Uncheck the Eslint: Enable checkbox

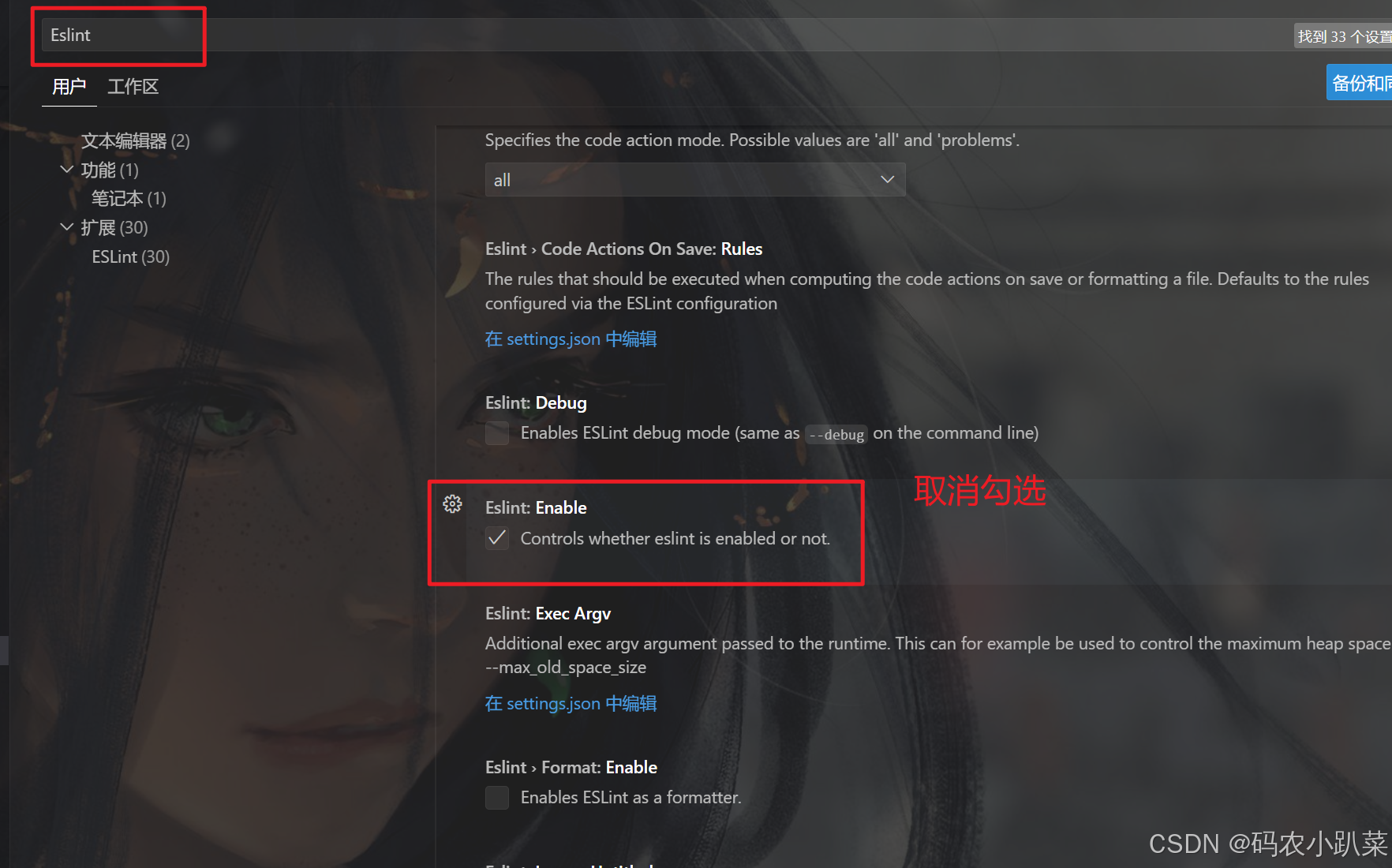click(497, 538)
